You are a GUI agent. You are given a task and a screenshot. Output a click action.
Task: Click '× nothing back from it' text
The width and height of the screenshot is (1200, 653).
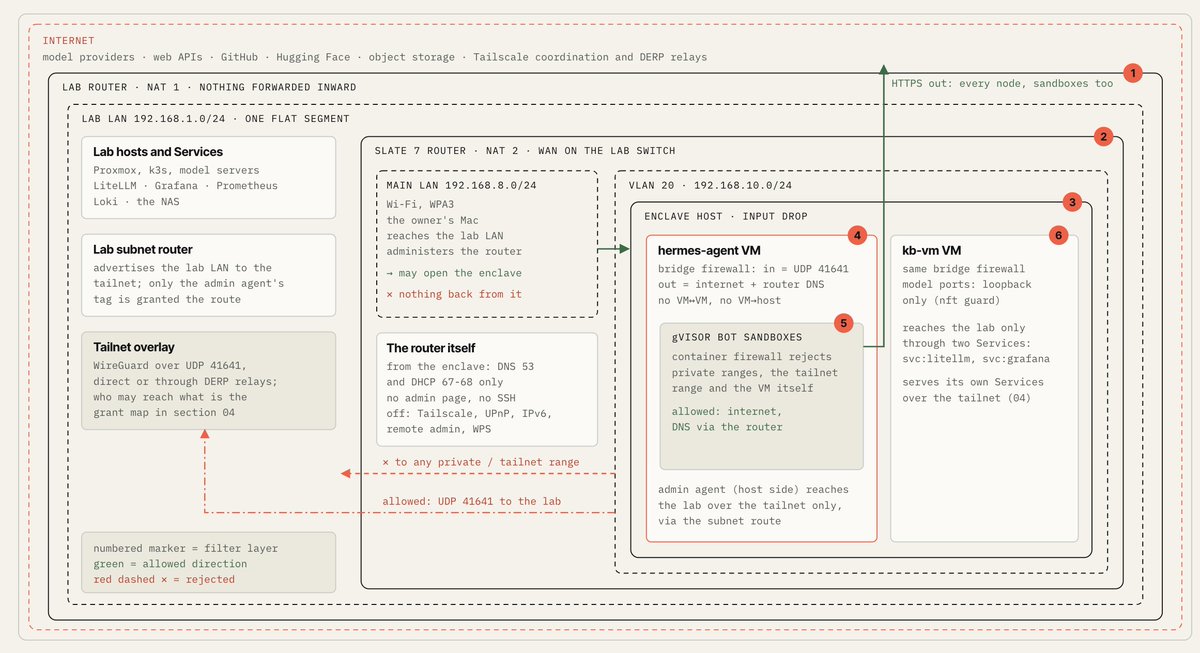point(455,294)
